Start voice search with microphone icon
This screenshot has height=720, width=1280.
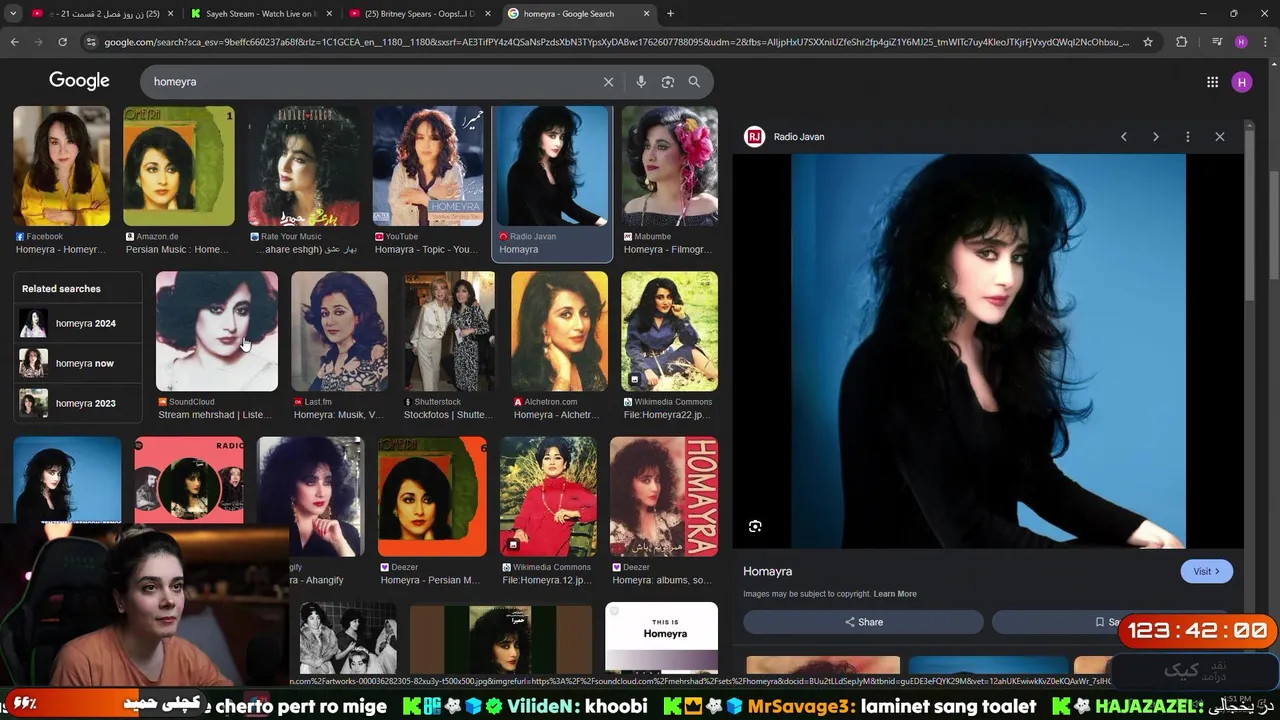(641, 82)
